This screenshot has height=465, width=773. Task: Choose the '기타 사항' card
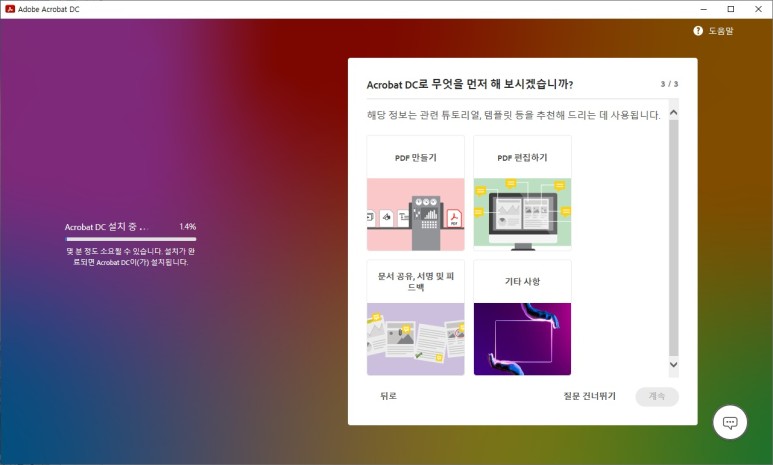tap(523, 318)
